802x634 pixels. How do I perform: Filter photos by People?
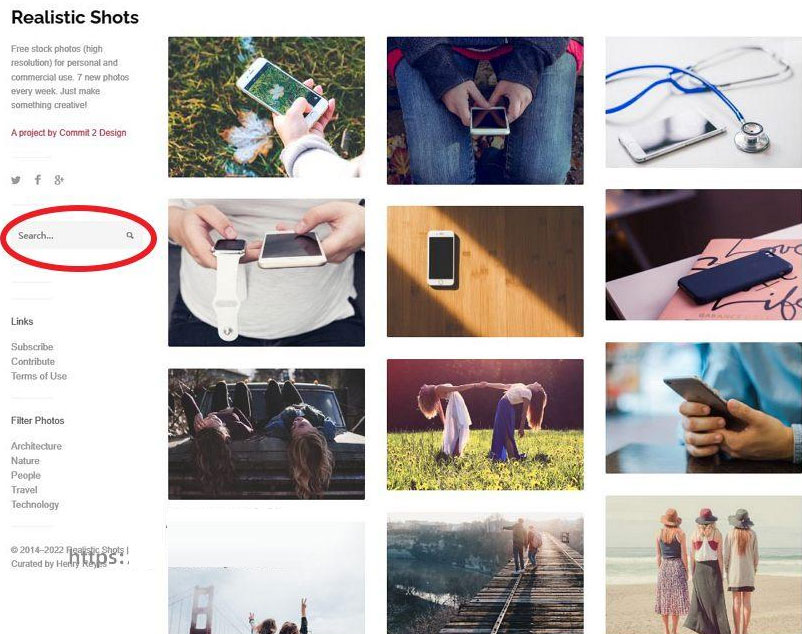pos(26,476)
